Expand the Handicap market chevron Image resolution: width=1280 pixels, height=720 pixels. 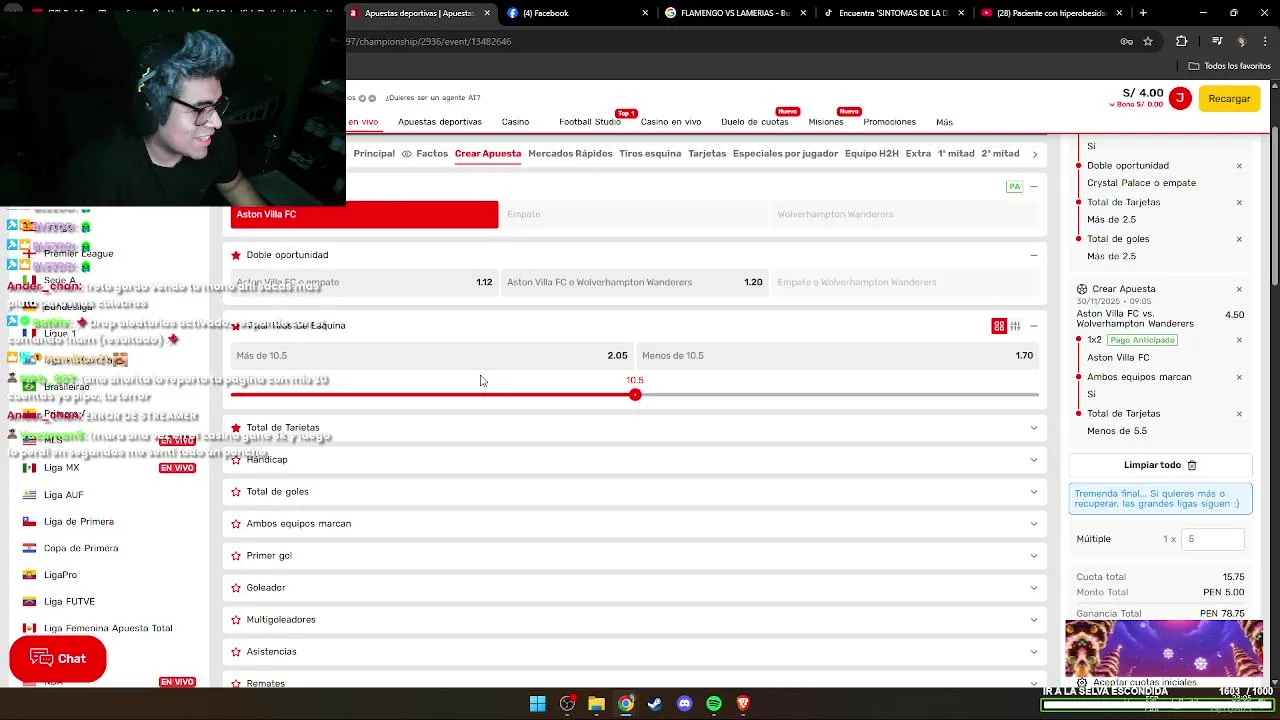point(1034,460)
